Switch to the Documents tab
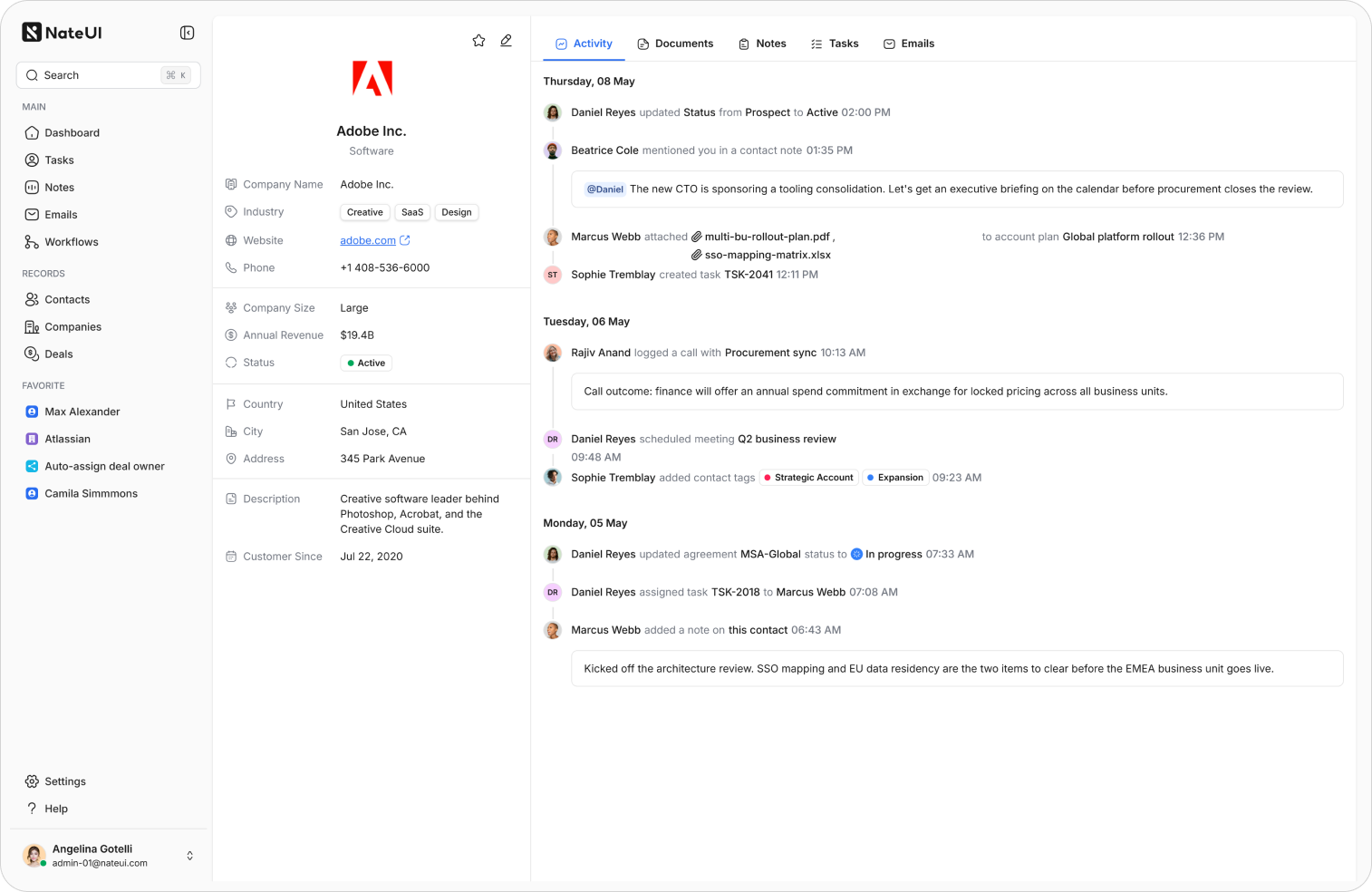Image resolution: width=1372 pixels, height=892 pixels. [675, 44]
